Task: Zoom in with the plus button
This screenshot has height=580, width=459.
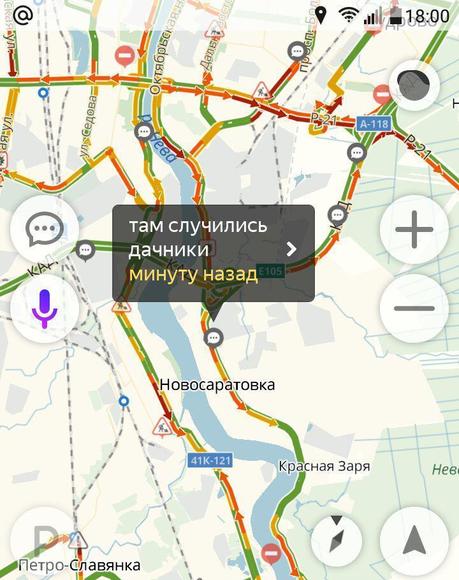Action: pos(414,229)
